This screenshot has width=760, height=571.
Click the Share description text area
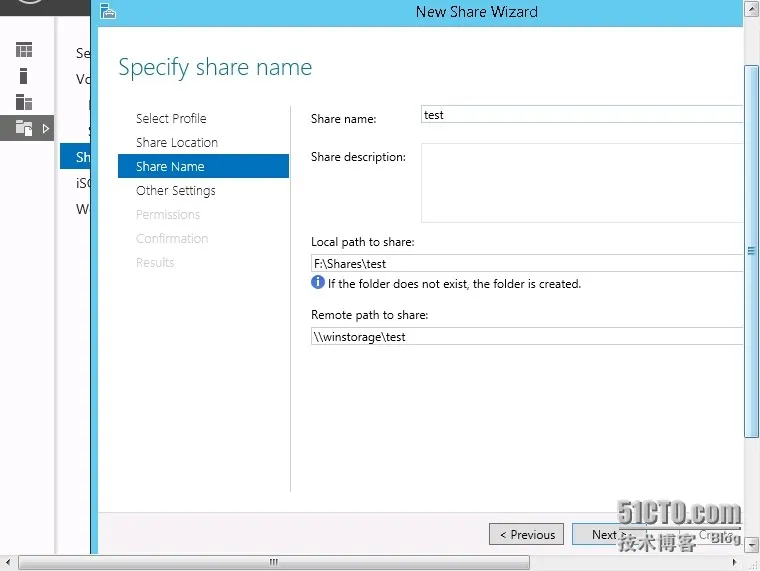pos(582,183)
